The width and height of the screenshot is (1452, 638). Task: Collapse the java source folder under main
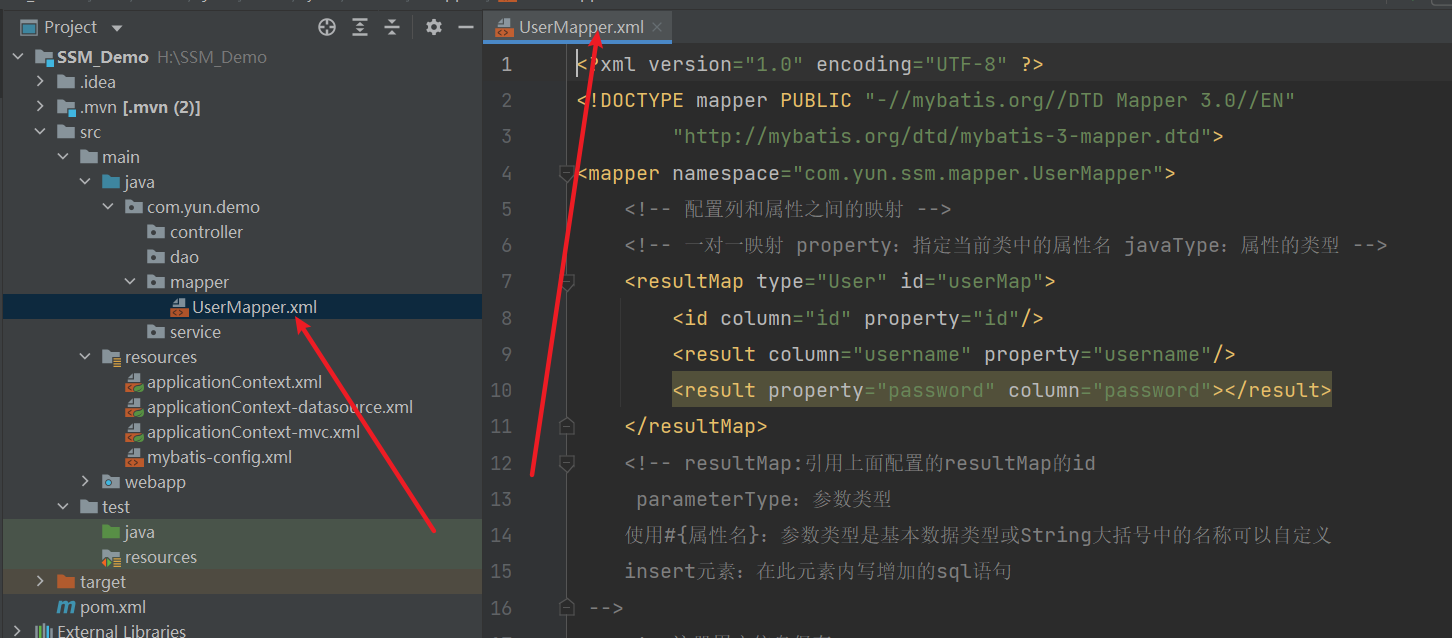click(x=85, y=182)
